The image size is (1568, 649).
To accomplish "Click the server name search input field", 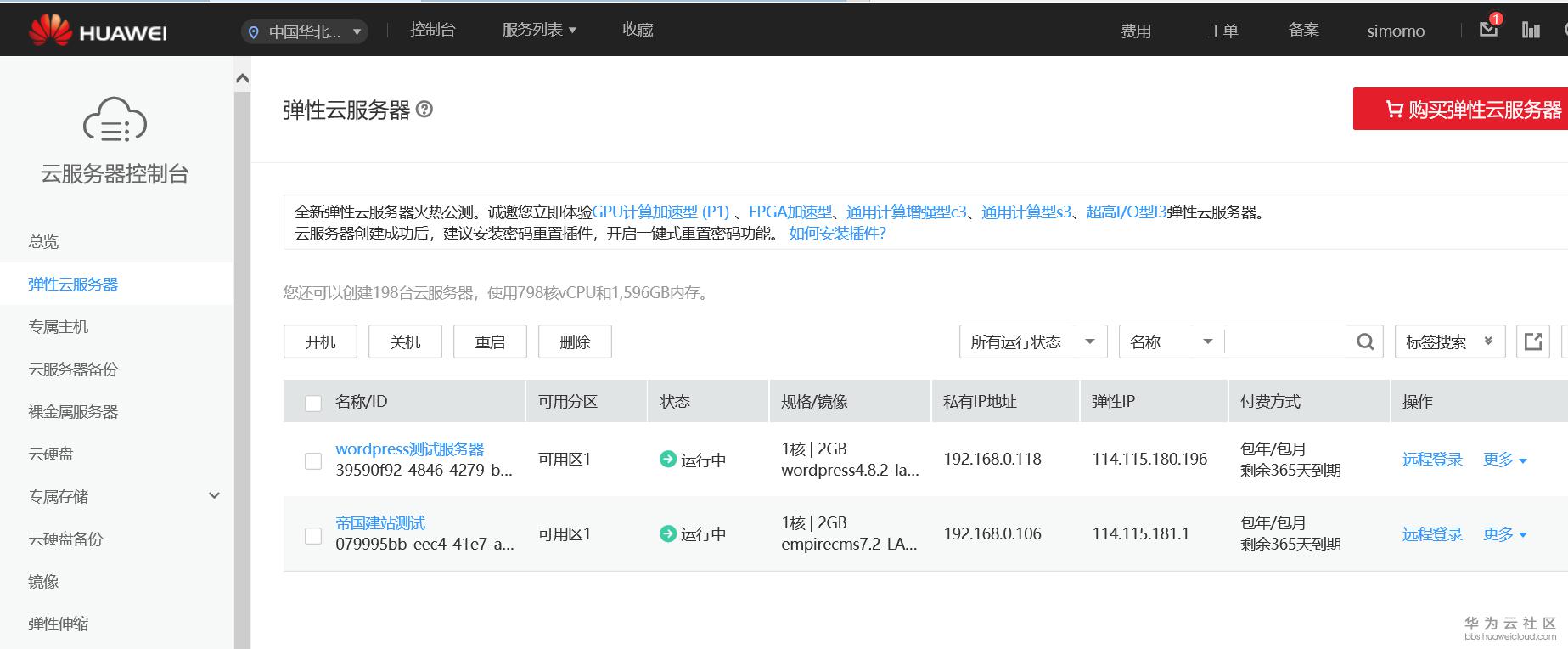I will point(1287,341).
